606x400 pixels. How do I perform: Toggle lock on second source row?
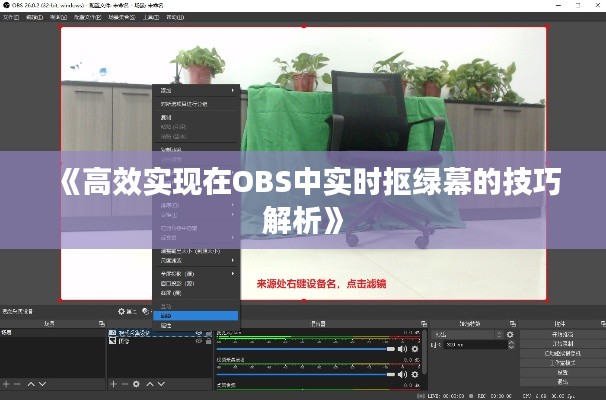pyautogui.click(x=208, y=341)
